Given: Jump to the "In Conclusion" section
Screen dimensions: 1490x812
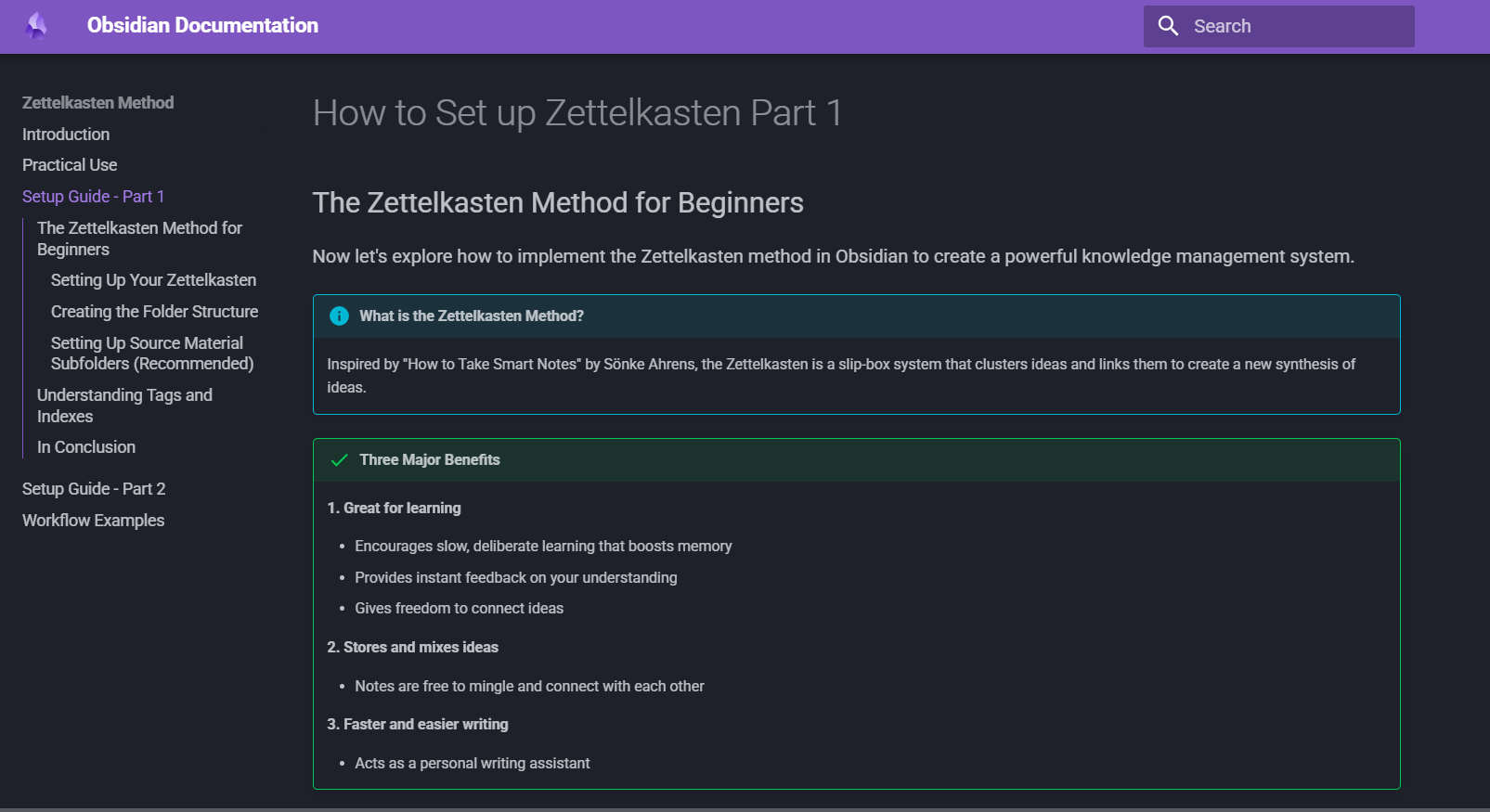Looking at the screenshot, I should point(85,446).
